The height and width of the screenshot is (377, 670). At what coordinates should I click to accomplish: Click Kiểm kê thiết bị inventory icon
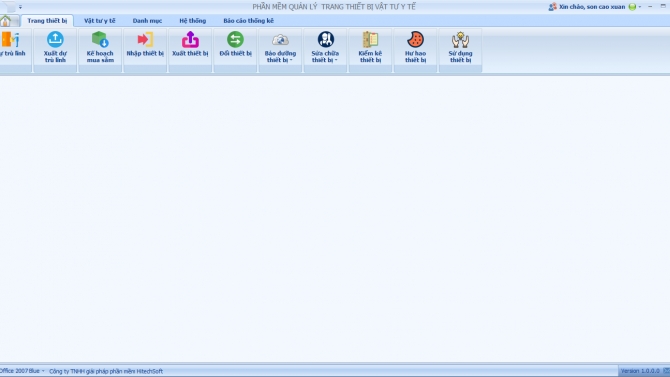click(x=370, y=39)
